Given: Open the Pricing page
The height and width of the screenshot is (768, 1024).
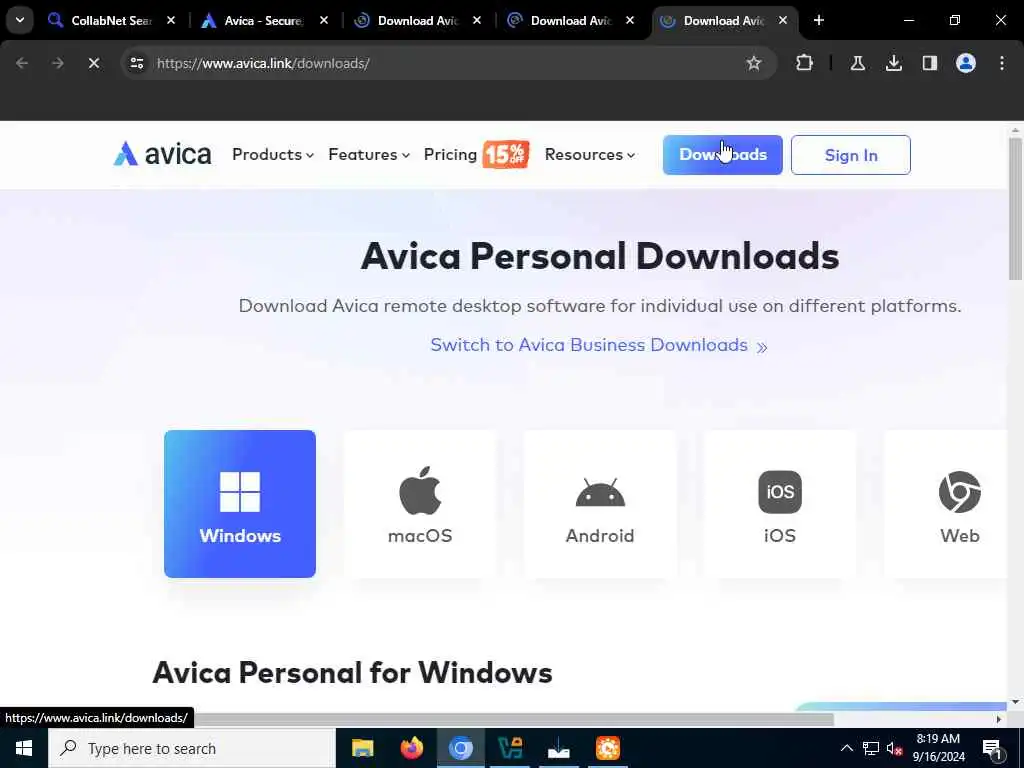Looking at the screenshot, I should [450, 155].
